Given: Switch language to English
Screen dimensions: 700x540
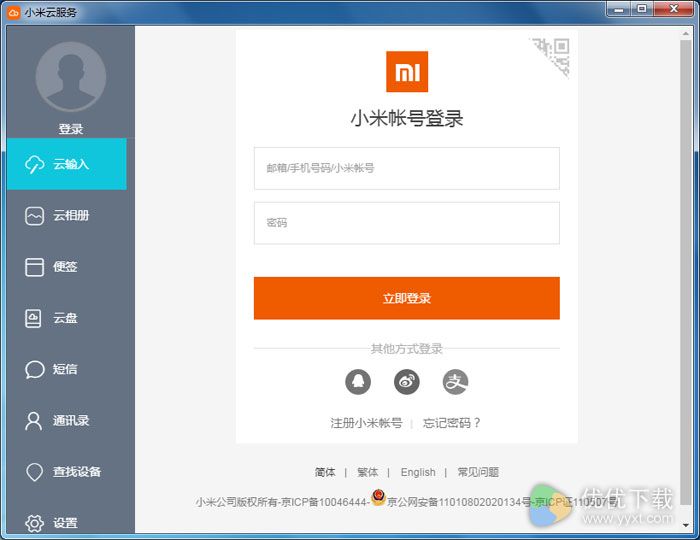Looking at the screenshot, I should point(418,472).
